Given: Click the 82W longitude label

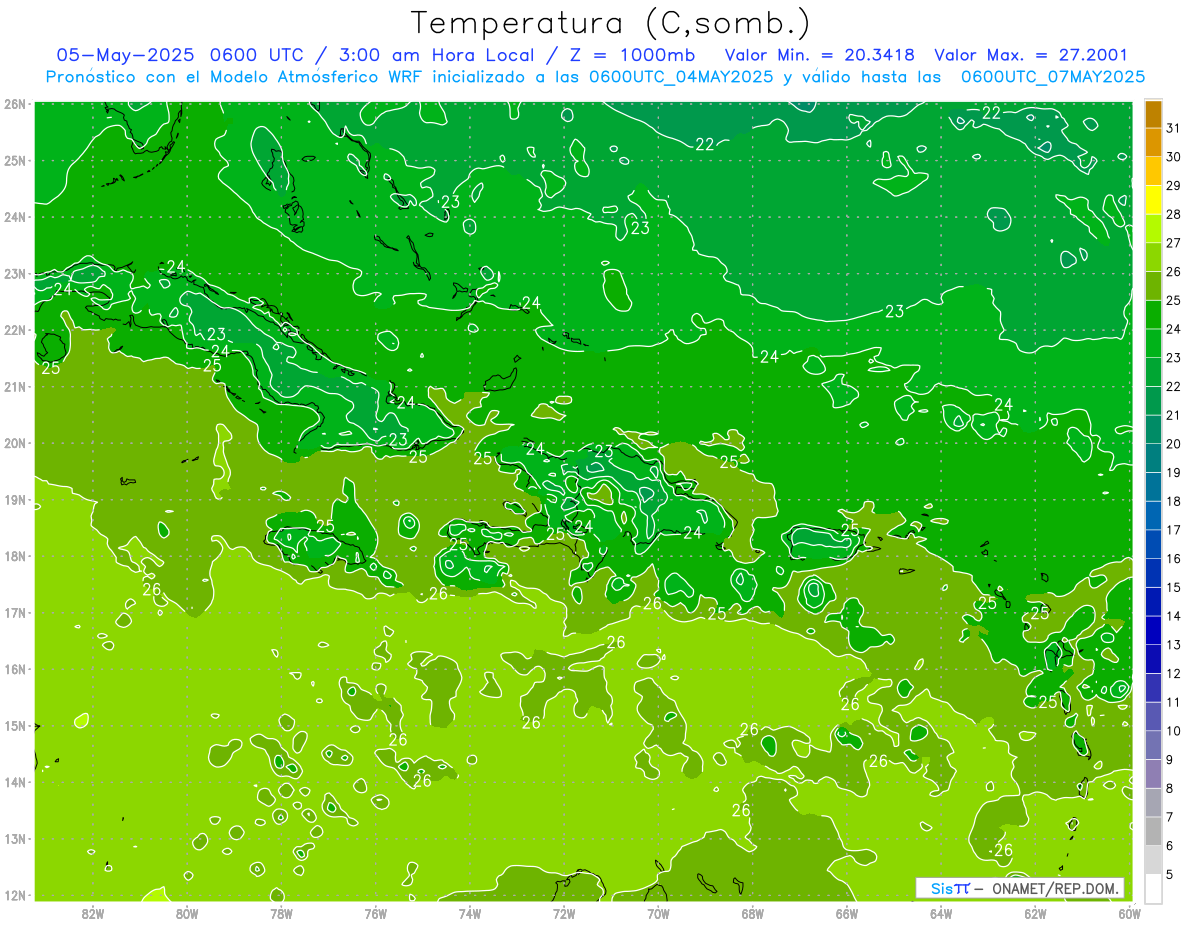Looking at the screenshot, I should [x=93, y=913].
